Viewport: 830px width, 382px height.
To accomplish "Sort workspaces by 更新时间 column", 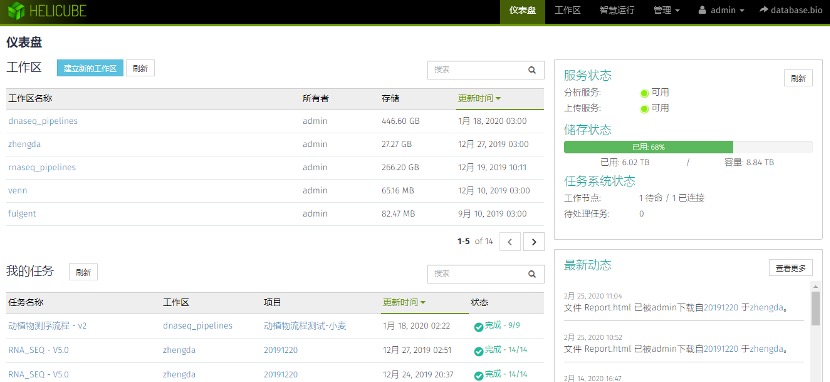I will (x=479, y=98).
